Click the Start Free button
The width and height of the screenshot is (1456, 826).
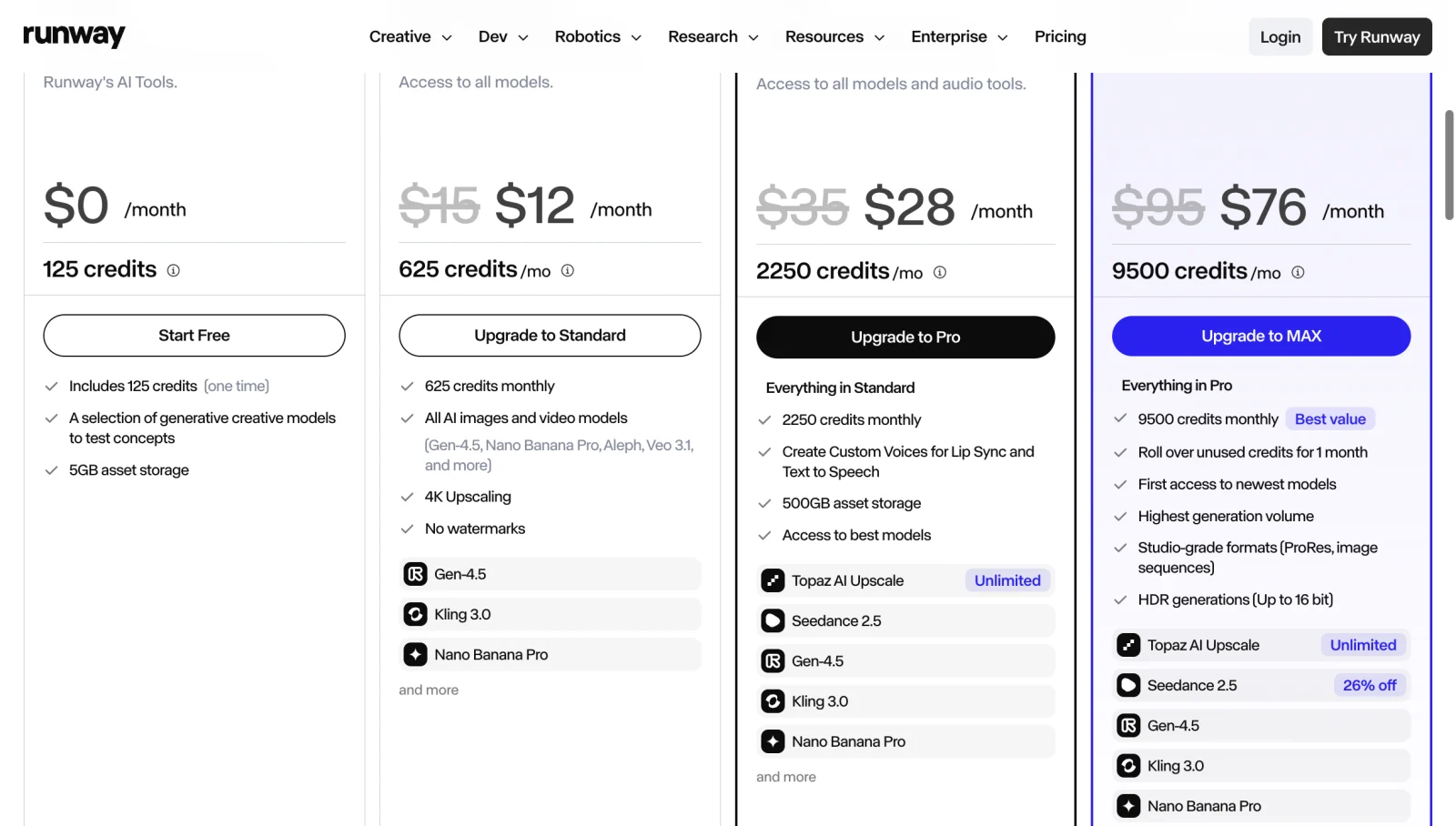[x=194, y=336]
